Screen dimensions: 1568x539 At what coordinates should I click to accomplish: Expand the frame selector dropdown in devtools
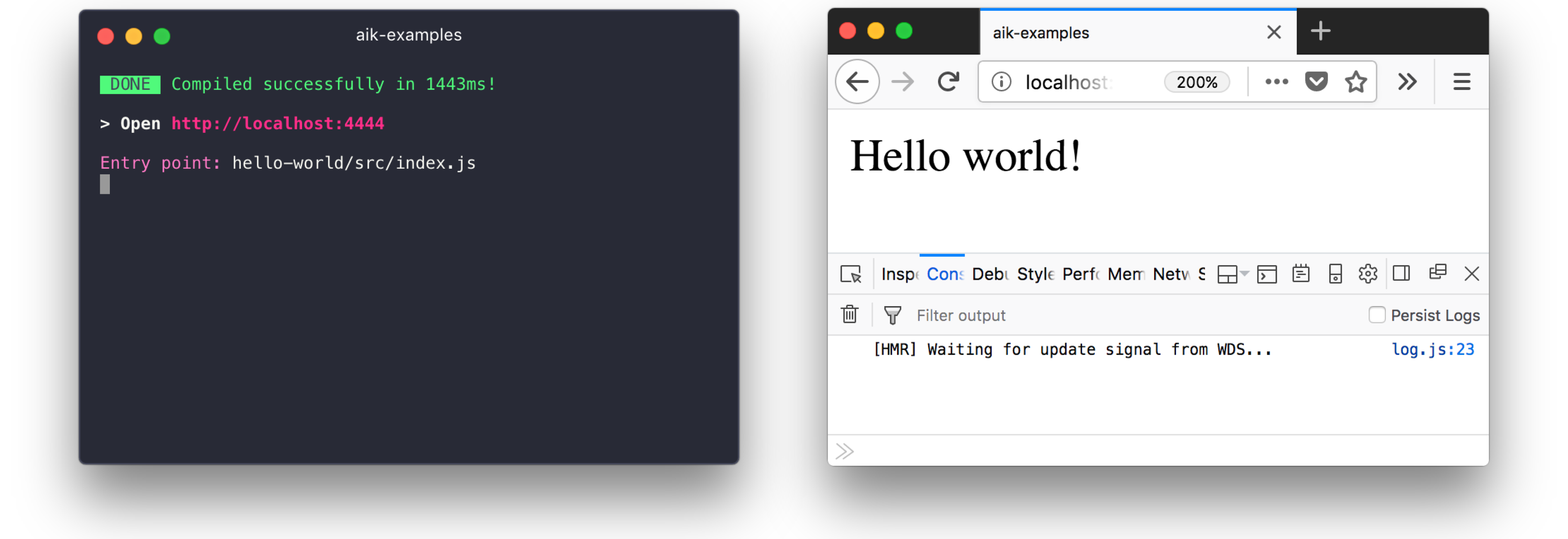[1232, 274]
